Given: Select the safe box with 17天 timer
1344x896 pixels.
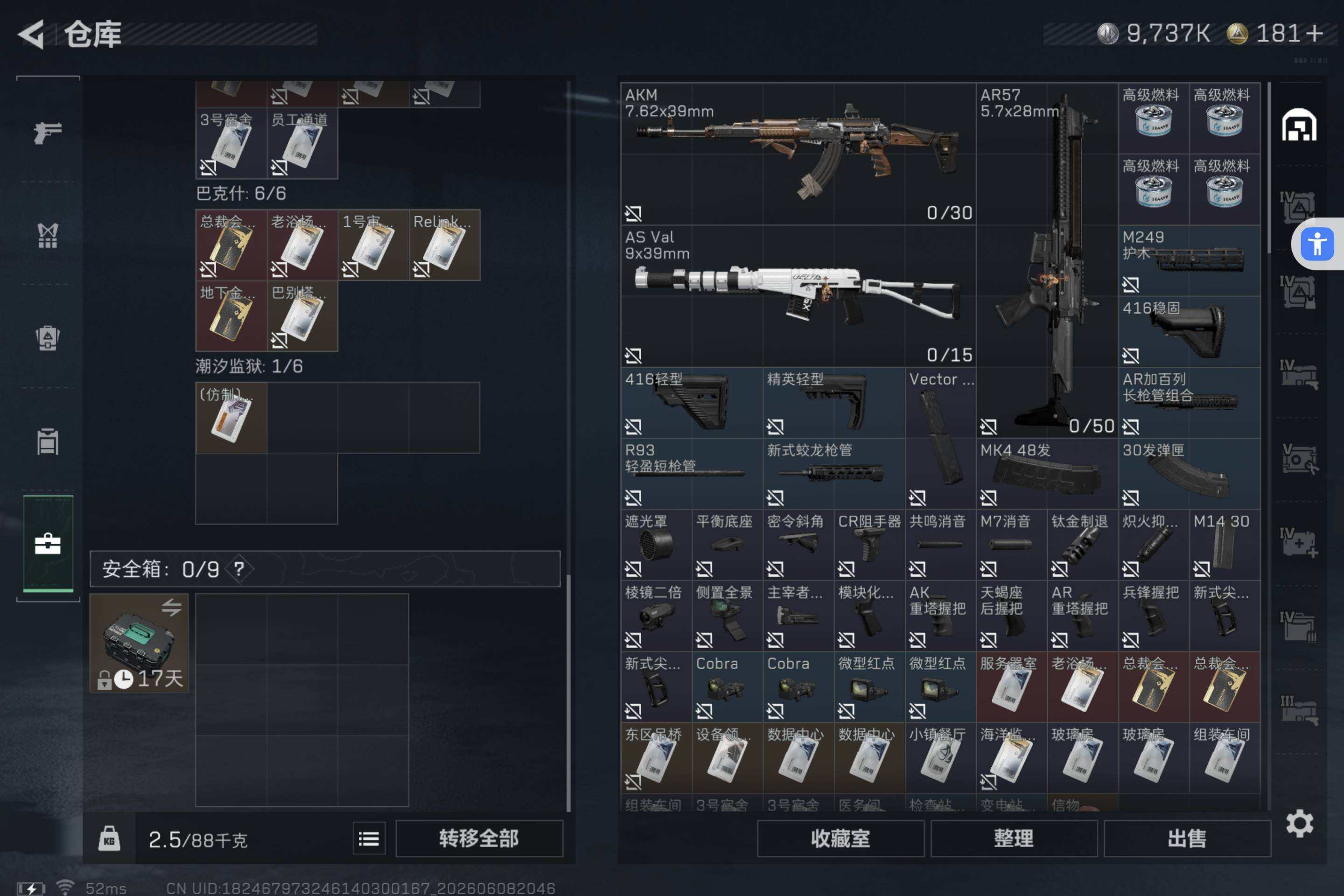Looking at the screenshot, I should click(x=140, y=643).
